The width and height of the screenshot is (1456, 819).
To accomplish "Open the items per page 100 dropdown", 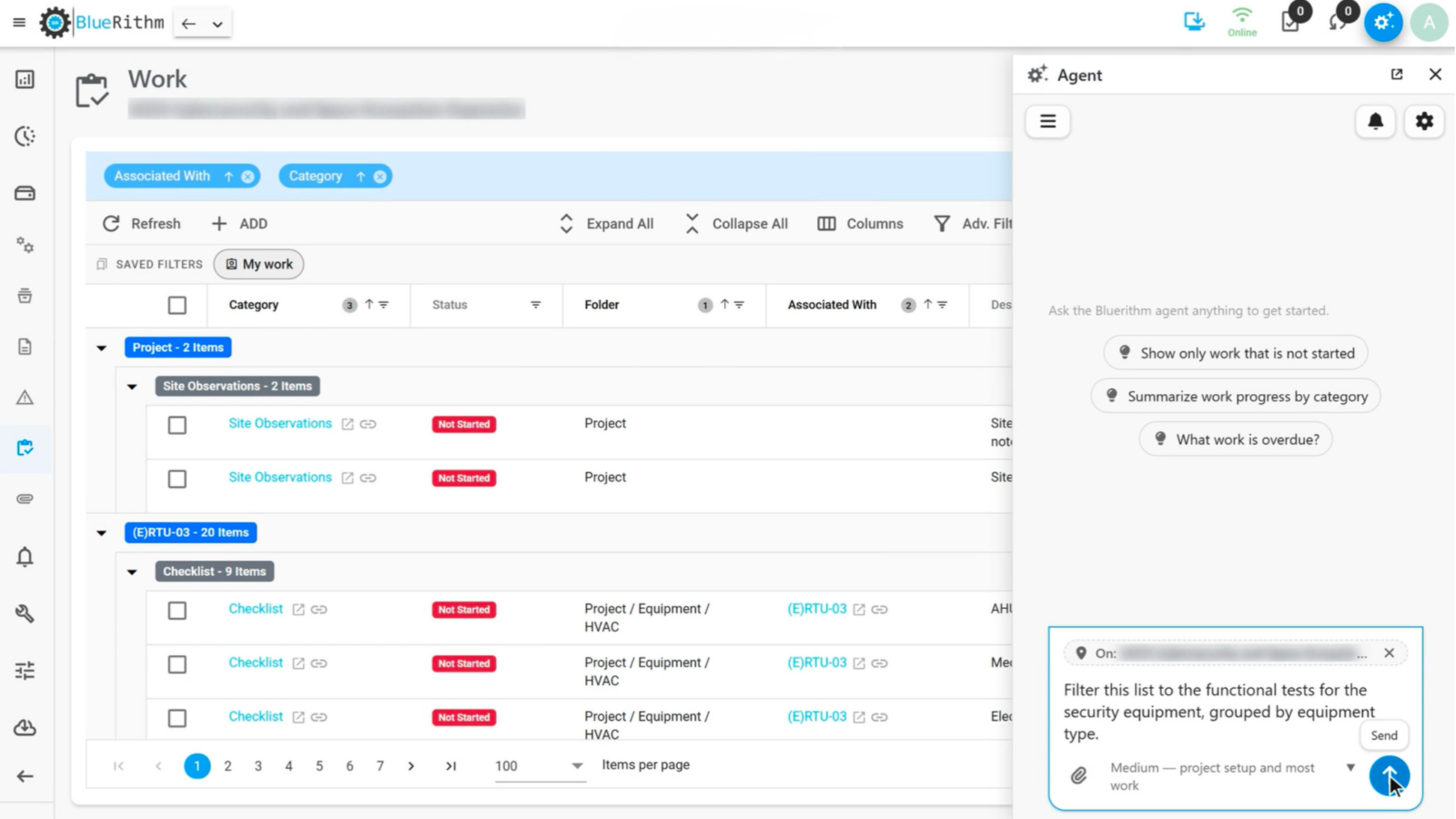I will tap(539, 766).
